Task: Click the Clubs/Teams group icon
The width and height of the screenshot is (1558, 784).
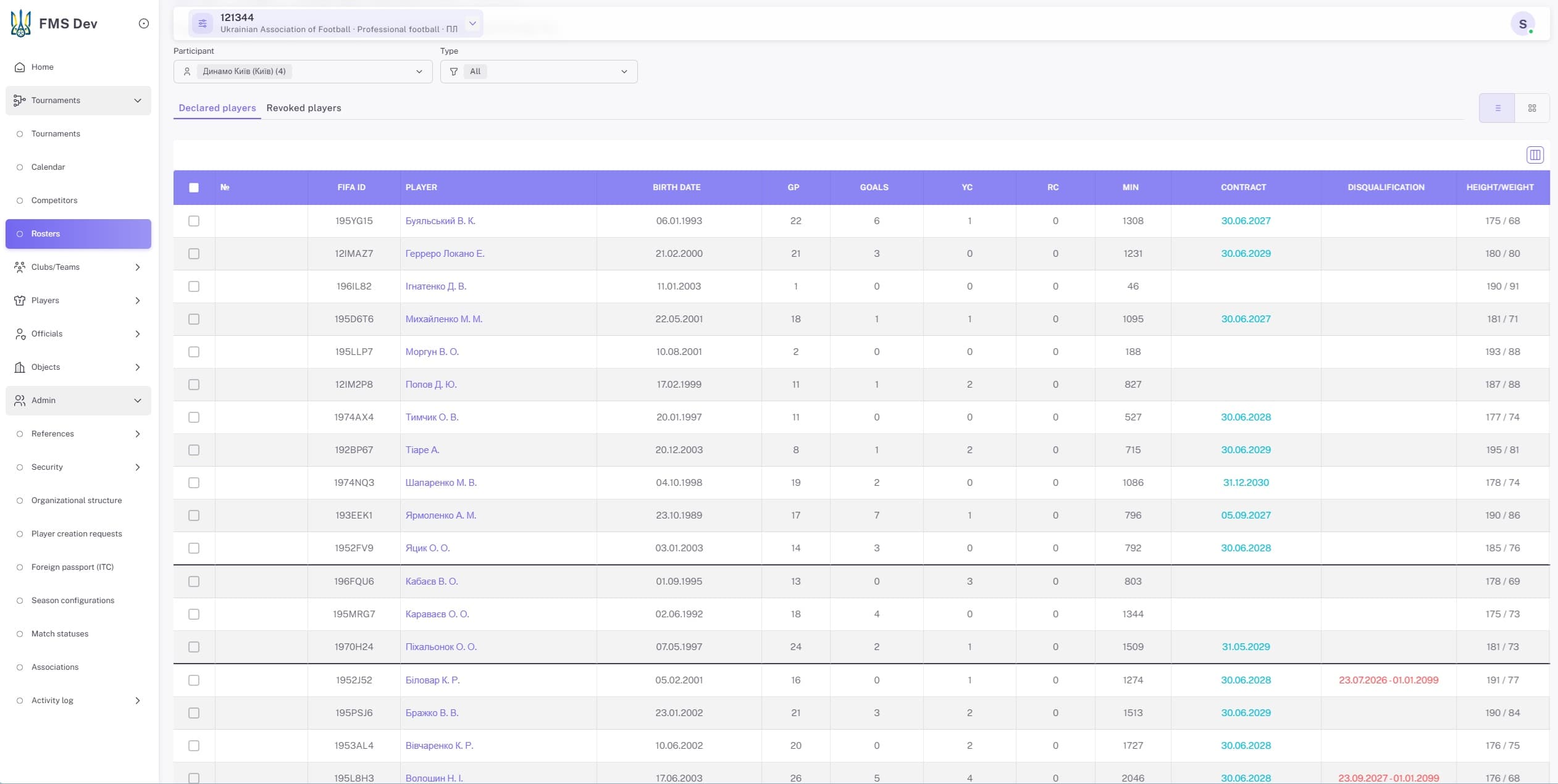Action: point(20,267)
